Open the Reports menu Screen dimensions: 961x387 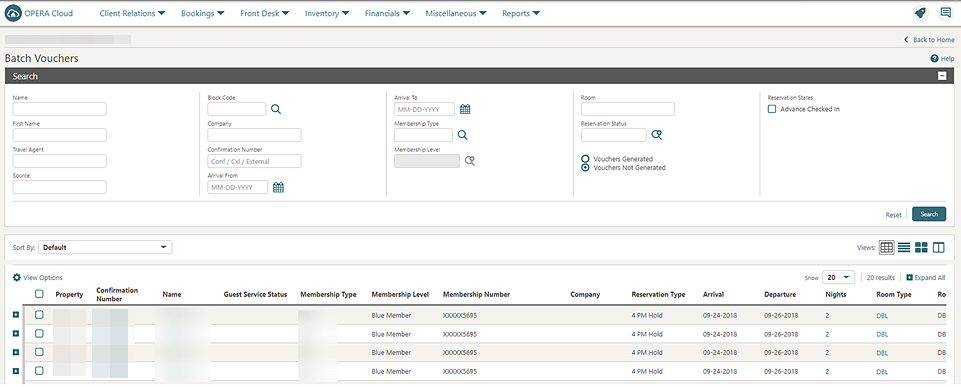[x=521, y=13]
